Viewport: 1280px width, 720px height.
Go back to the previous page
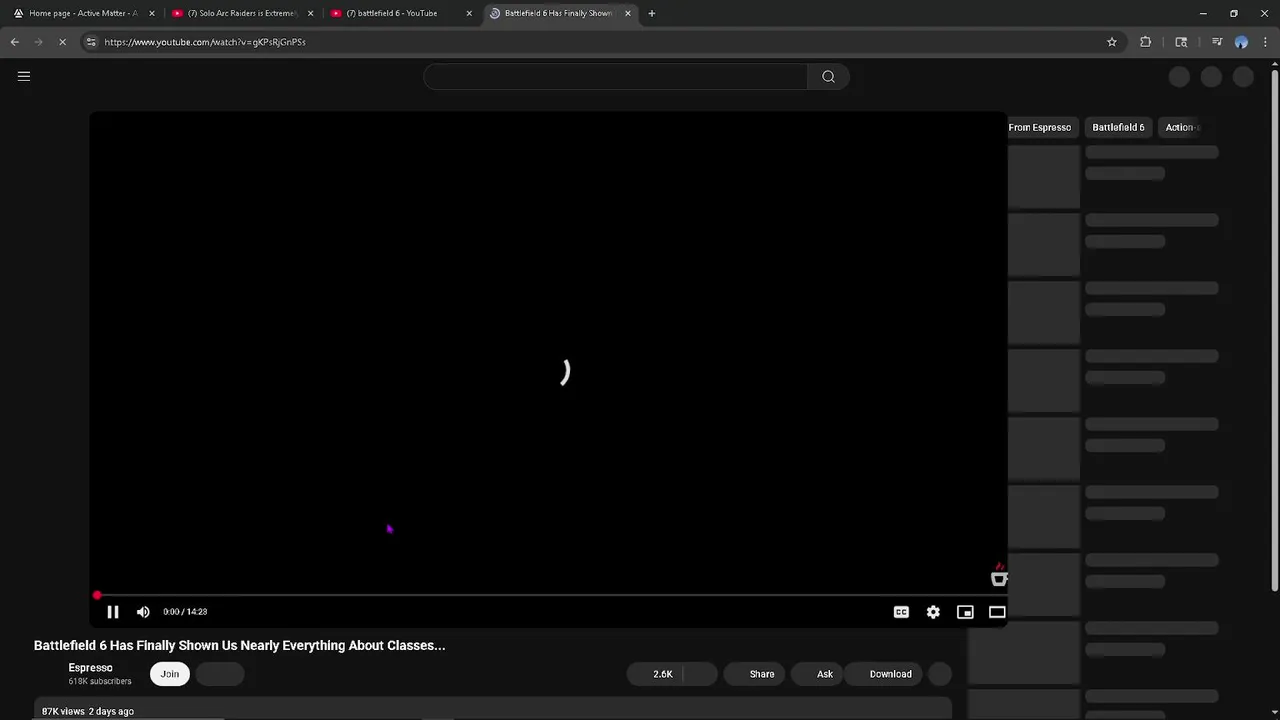tap(15, 42)
